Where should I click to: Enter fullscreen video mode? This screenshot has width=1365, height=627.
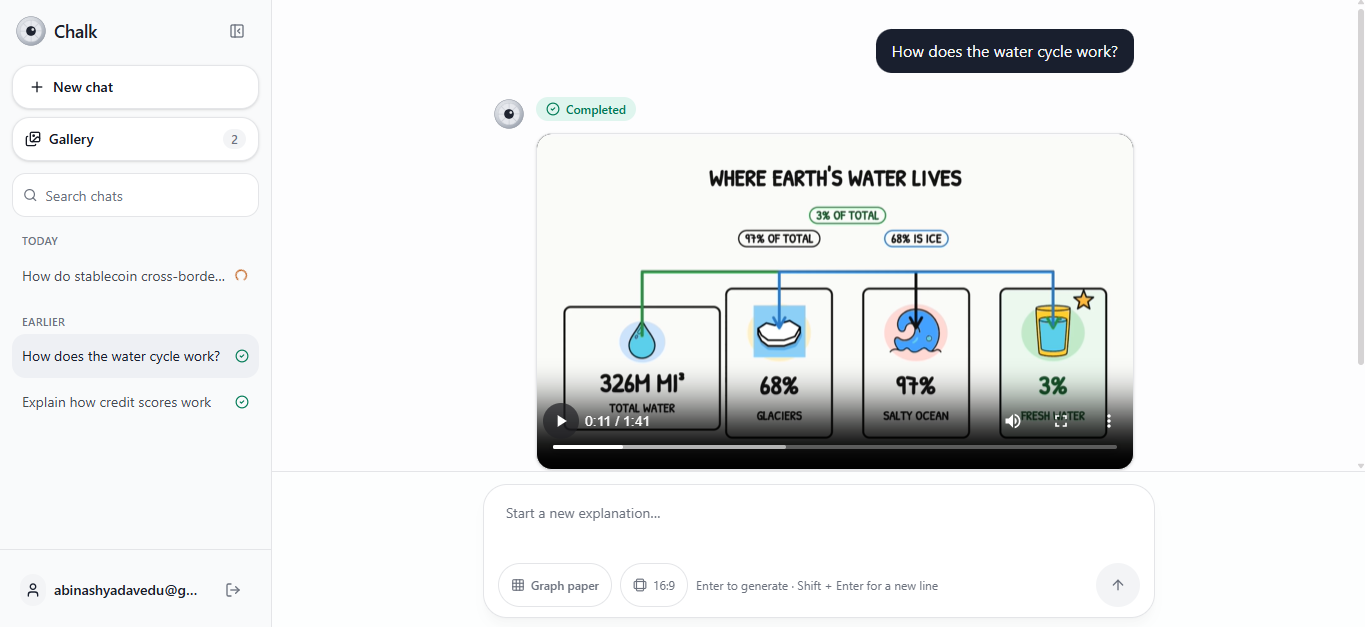pos(1061,421)
